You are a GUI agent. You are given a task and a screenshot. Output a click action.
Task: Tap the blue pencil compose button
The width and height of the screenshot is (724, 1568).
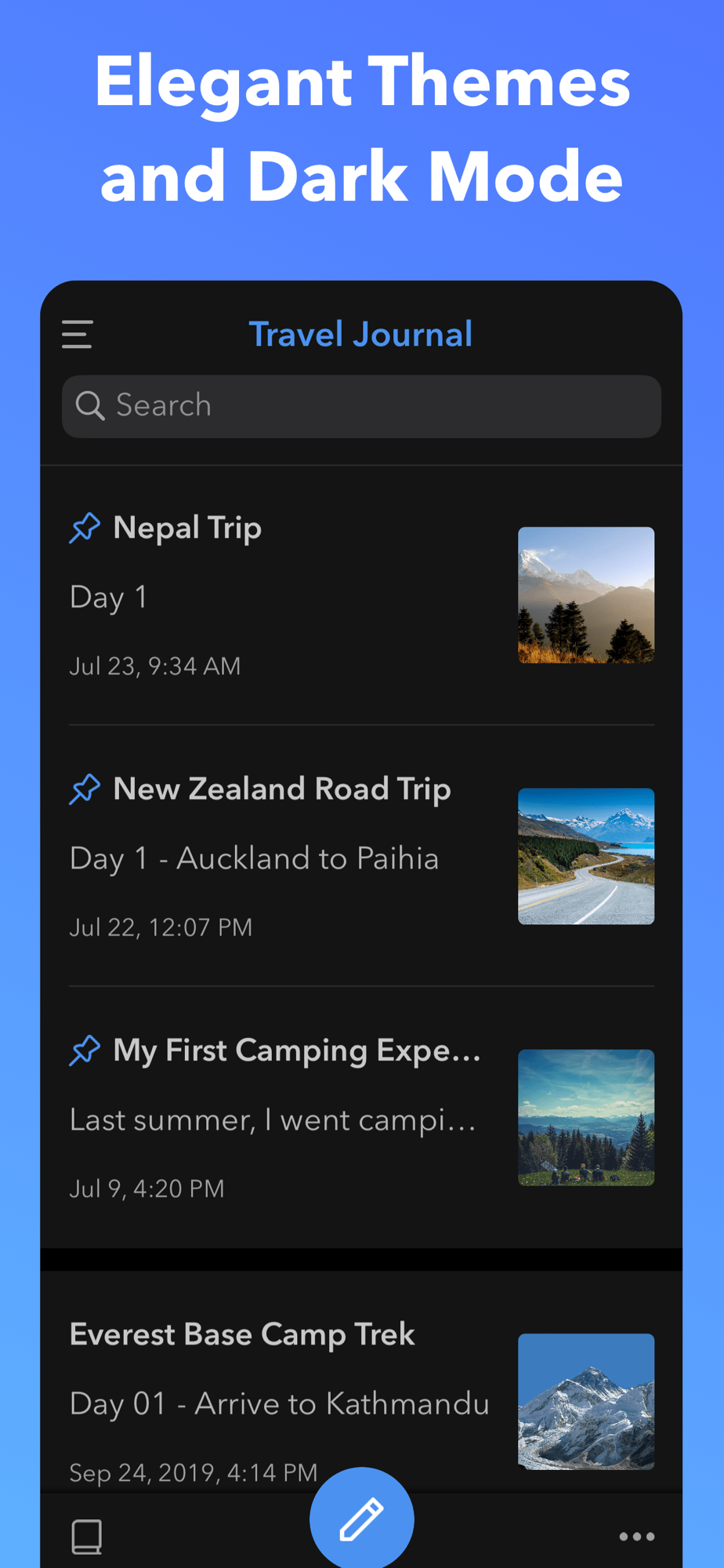[361, 1519]
